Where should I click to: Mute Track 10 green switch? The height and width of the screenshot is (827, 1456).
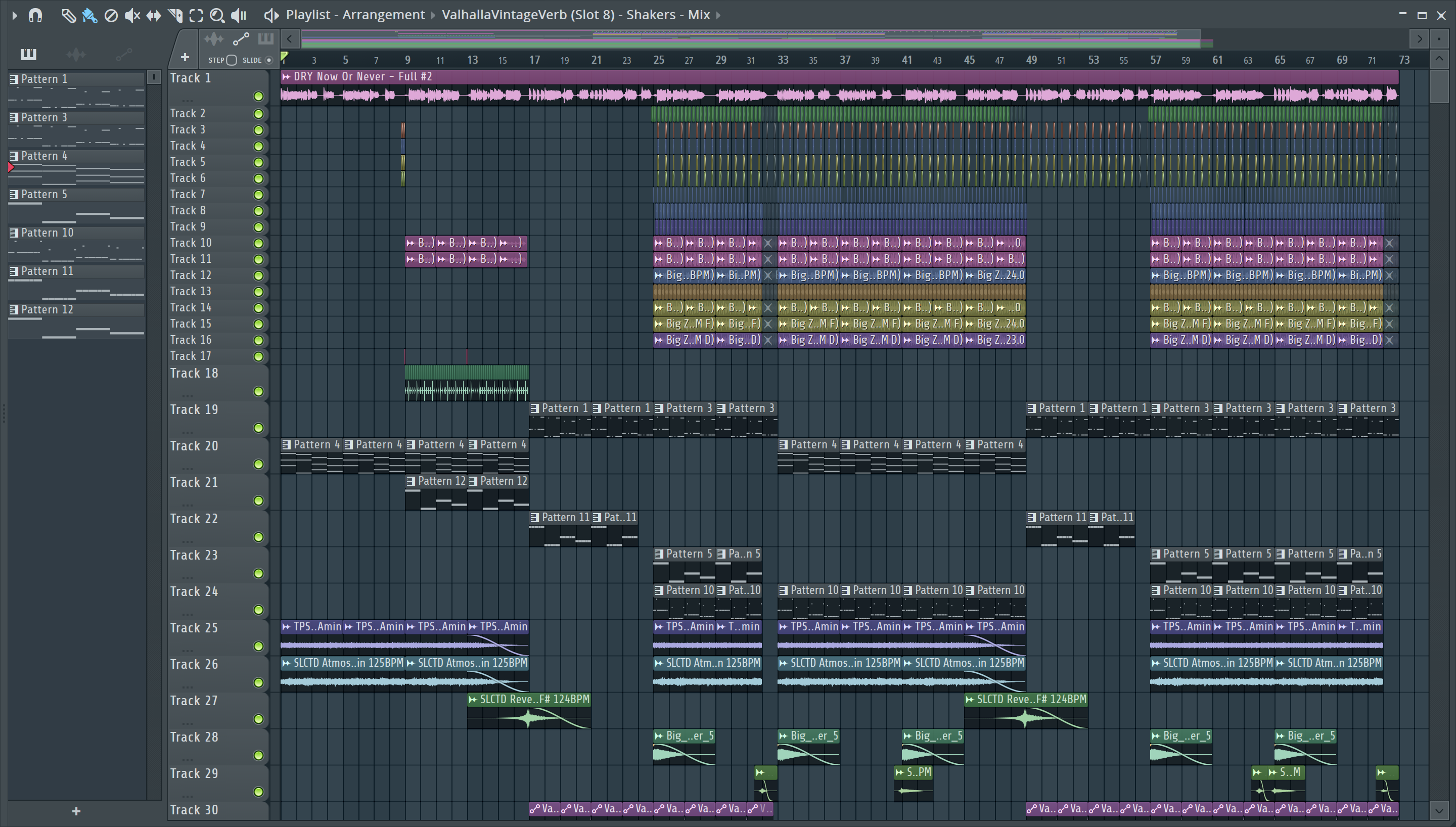[258, 243]
